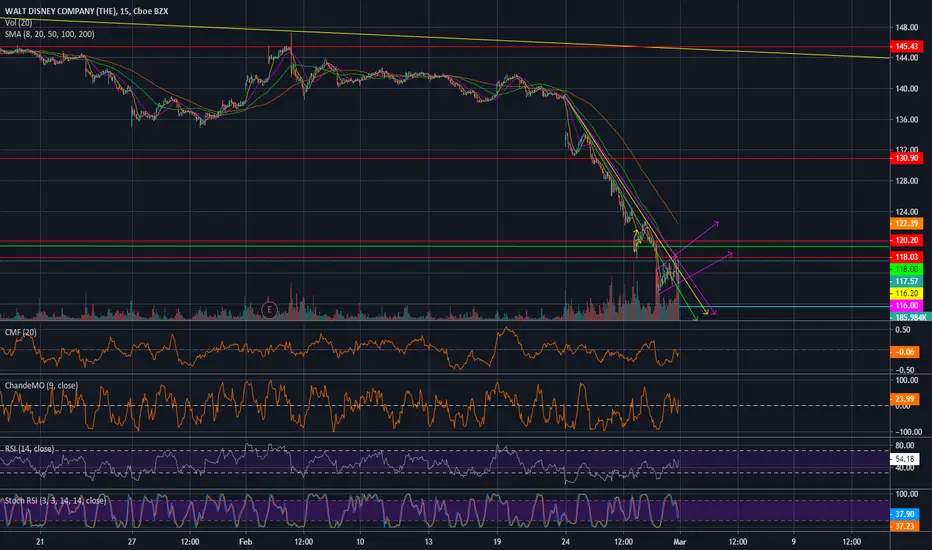Click the red 130.90 price label

click(x=906, y=158)
